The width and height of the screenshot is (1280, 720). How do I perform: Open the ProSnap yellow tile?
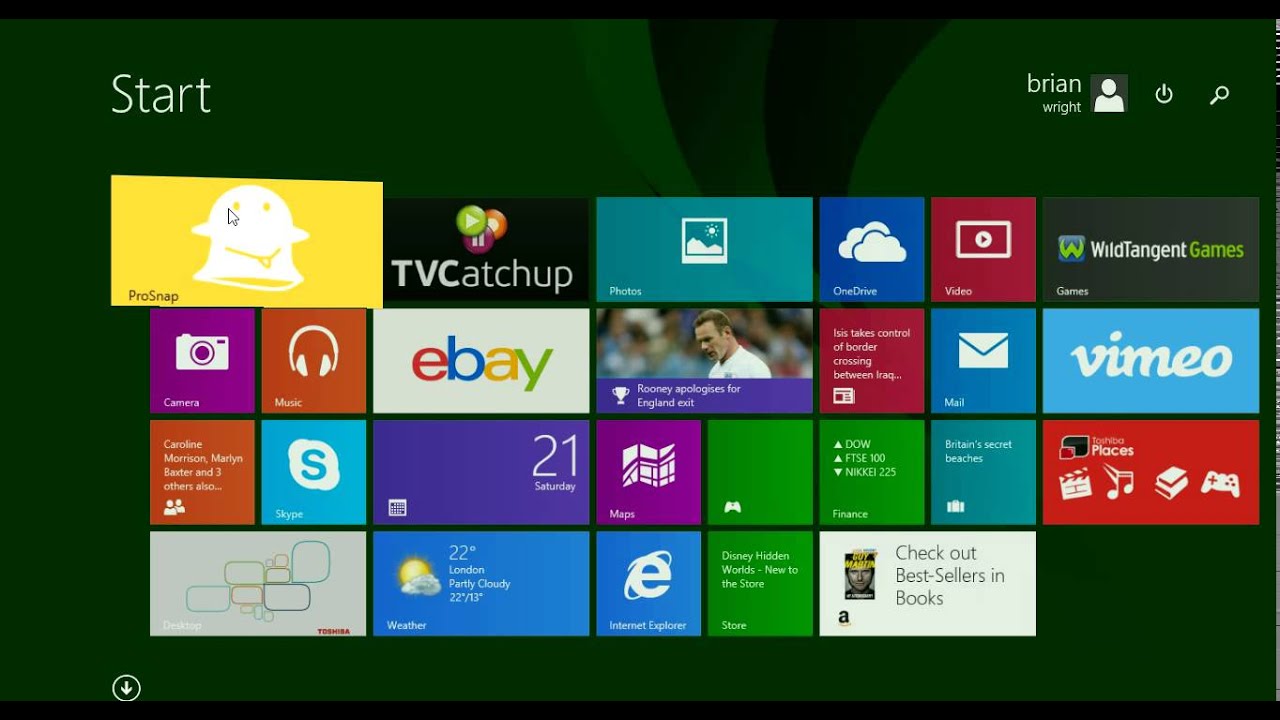(247, 241)
